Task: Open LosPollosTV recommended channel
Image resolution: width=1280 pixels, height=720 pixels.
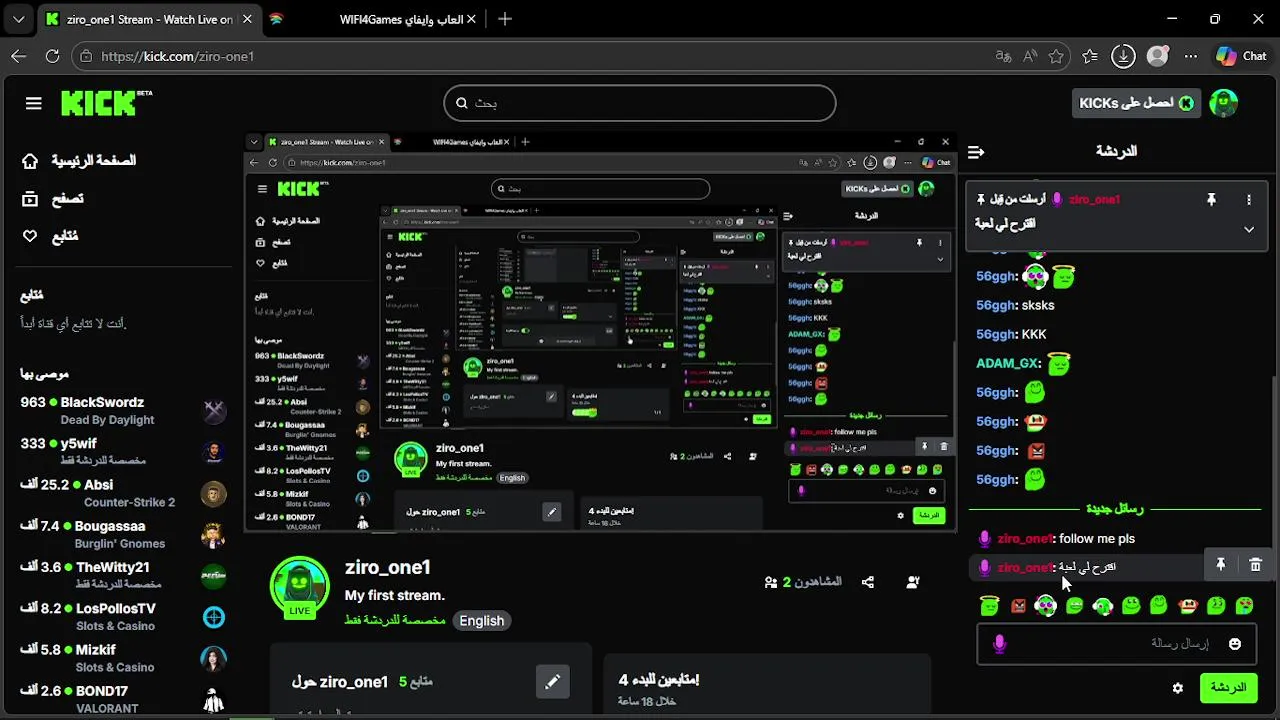Action: pos(122,616)
